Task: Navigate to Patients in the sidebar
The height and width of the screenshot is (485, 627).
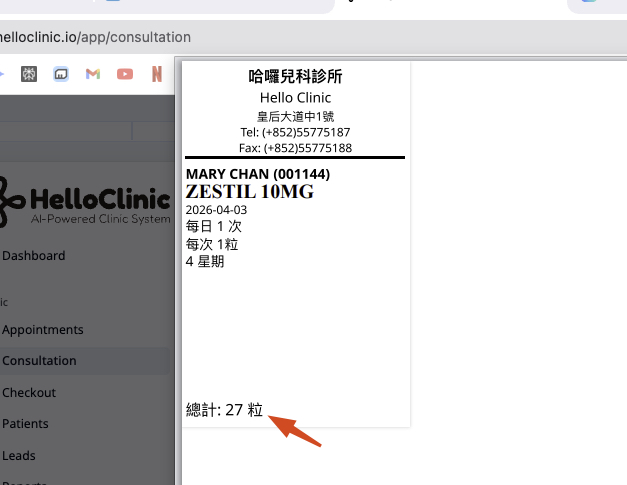Action: coord(25,424)
